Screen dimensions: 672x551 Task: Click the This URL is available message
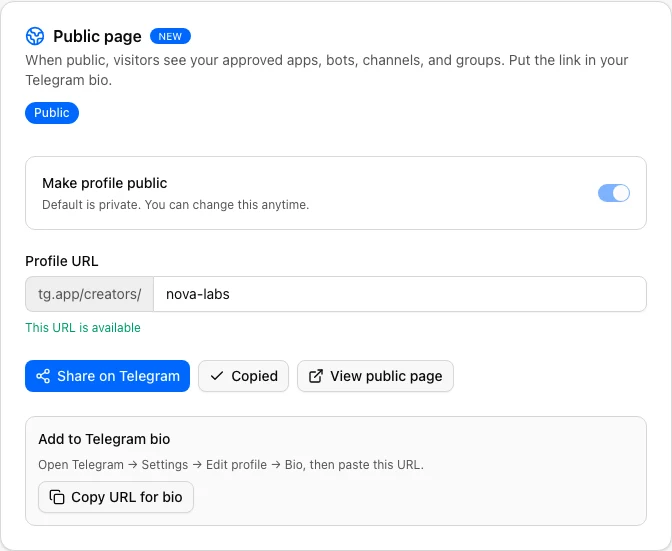point(83,328)
